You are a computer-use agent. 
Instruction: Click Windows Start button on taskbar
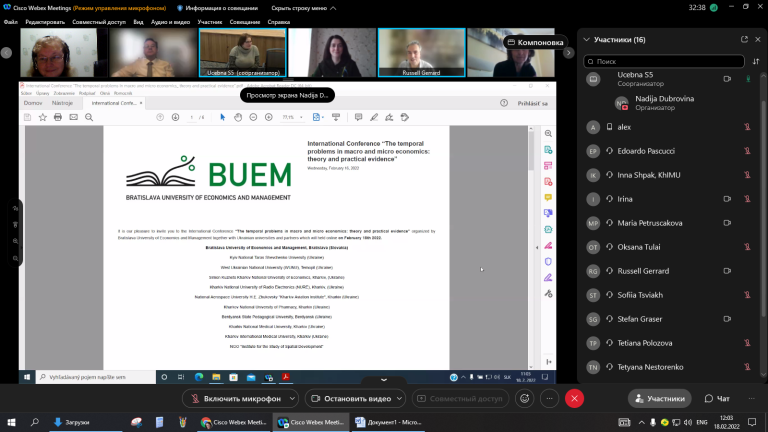click(x=11, y=422)
